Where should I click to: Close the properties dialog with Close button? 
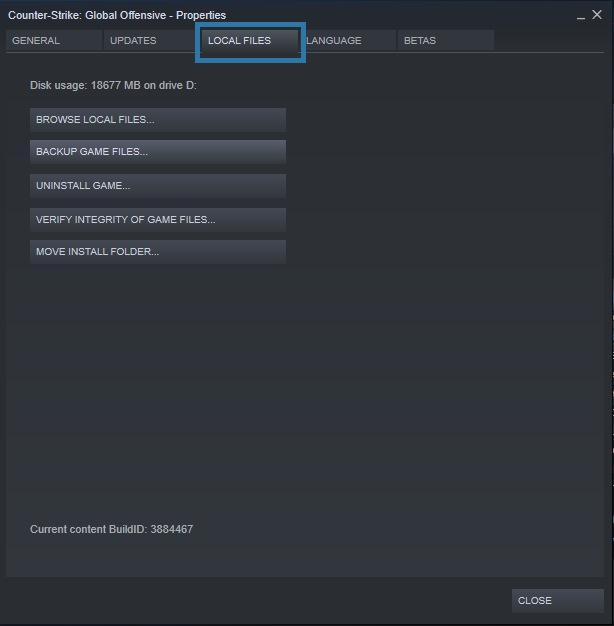tap(558, 601)
